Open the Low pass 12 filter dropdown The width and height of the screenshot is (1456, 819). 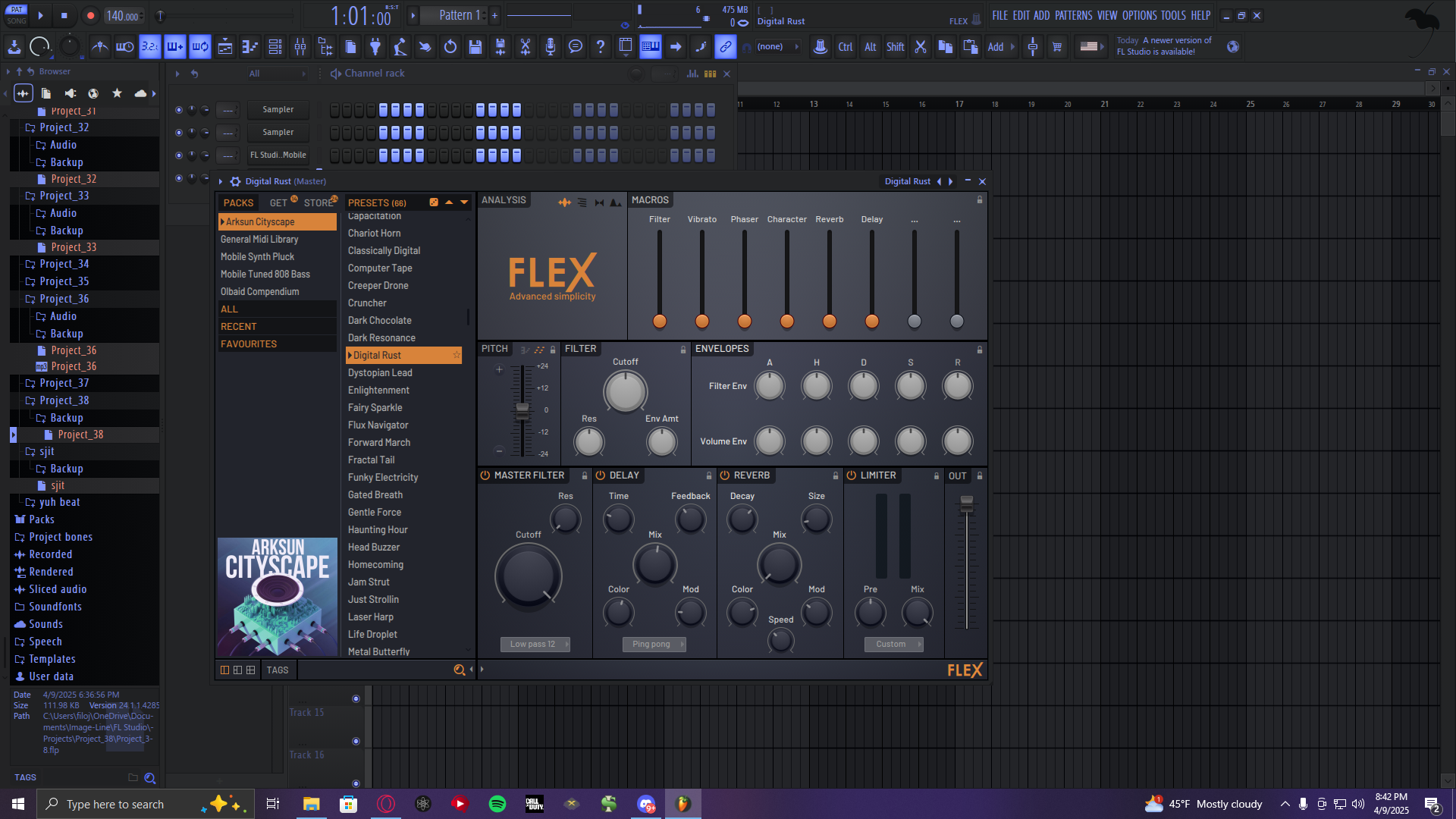(535, 645)
